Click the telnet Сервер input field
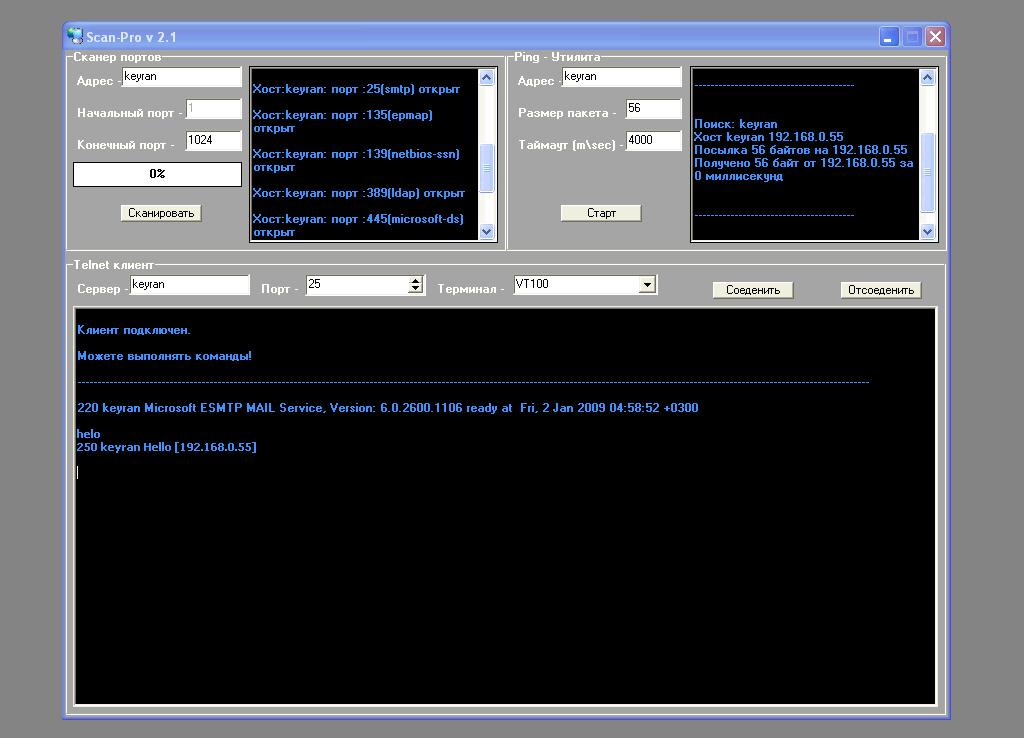 tap(189, 285)
